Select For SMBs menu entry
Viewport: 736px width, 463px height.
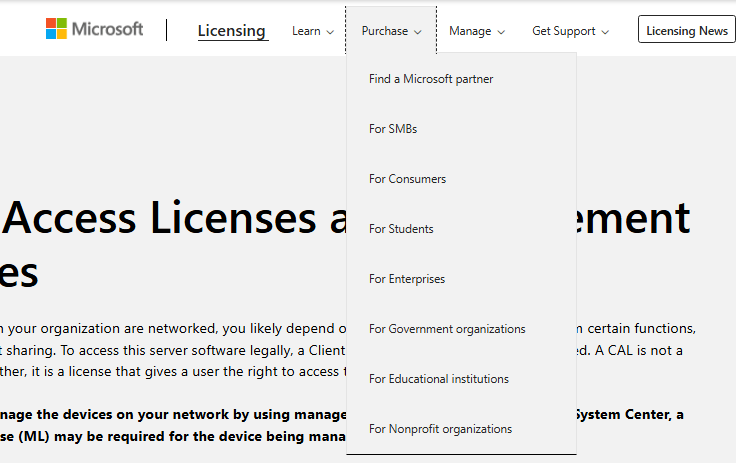393,129
